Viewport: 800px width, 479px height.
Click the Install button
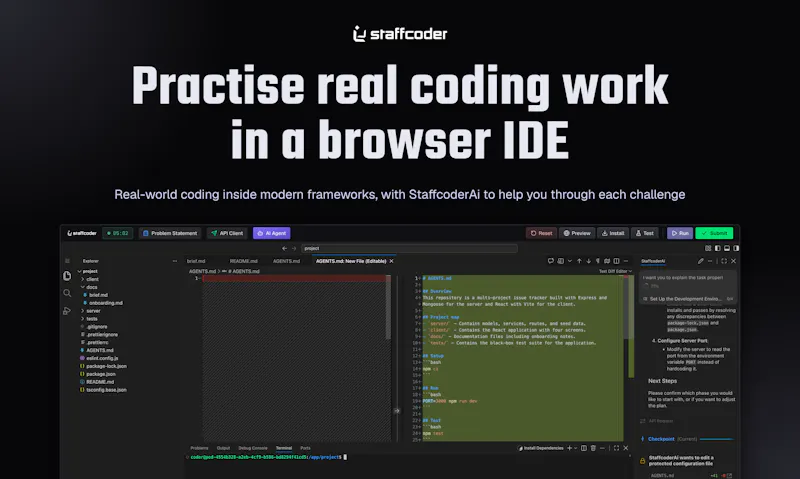click(613, 233)
